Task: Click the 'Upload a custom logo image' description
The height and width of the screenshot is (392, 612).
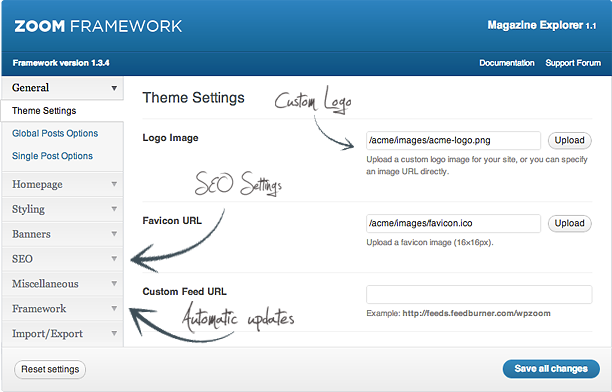Action: point(477,165)
